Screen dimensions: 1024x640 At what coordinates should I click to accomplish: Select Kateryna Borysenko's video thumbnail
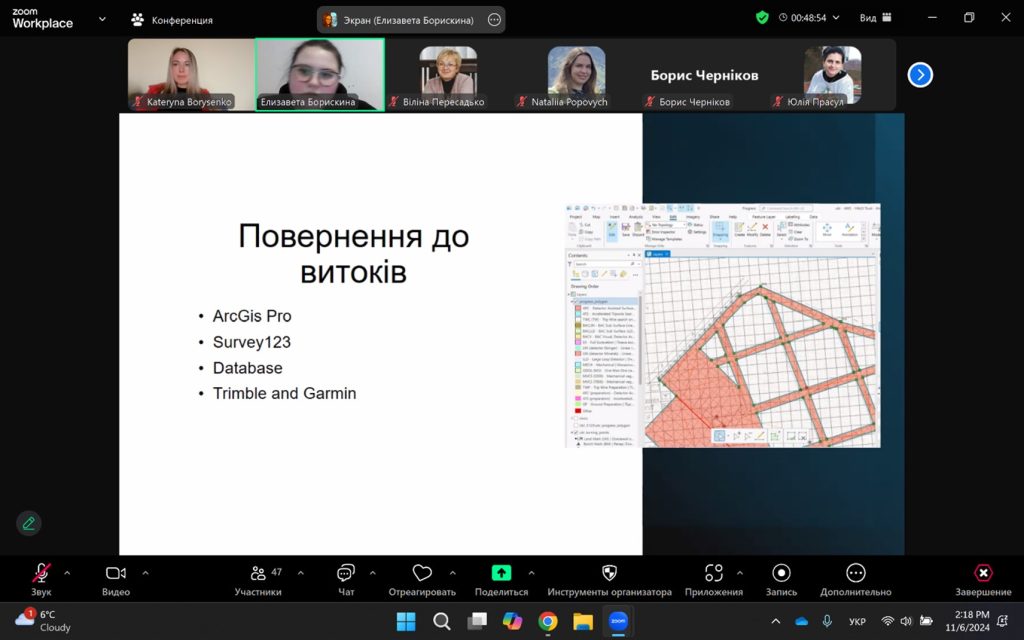(191, 74)
